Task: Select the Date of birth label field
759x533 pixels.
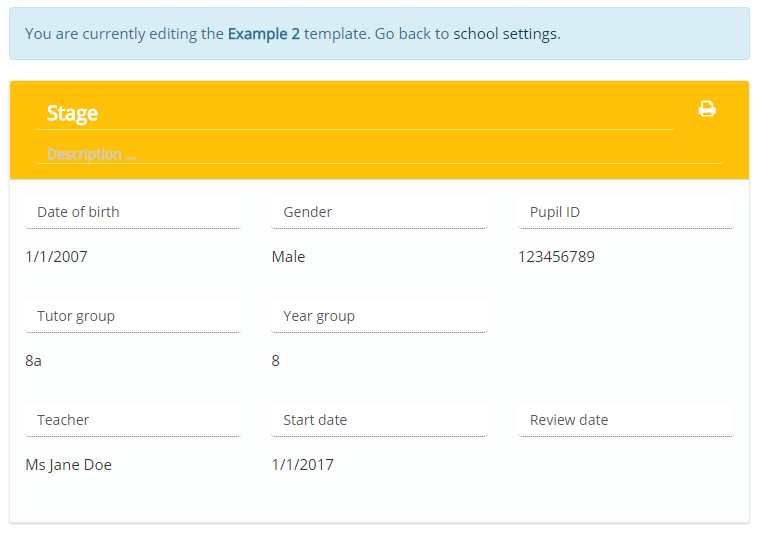Action: click(x=133, y=212)
